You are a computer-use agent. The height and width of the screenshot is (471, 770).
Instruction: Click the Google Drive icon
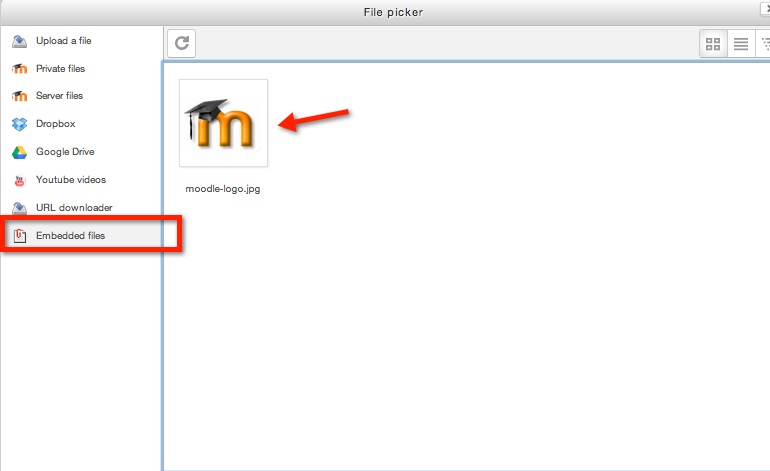coord(19,152)
